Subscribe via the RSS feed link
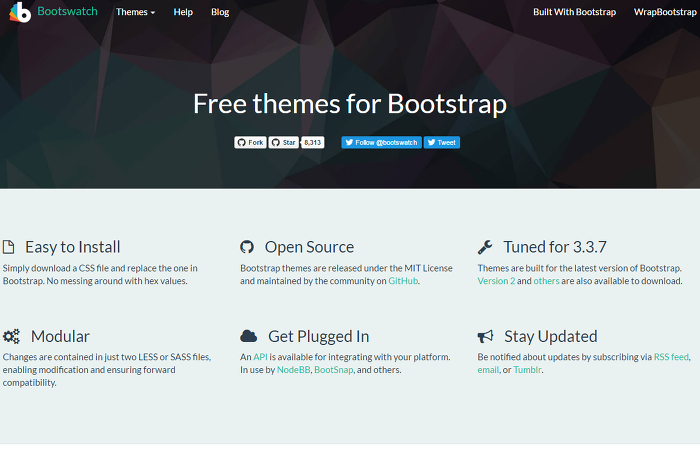Image resolution: width=700 pixels, height=457 pixels. [671, 357]
